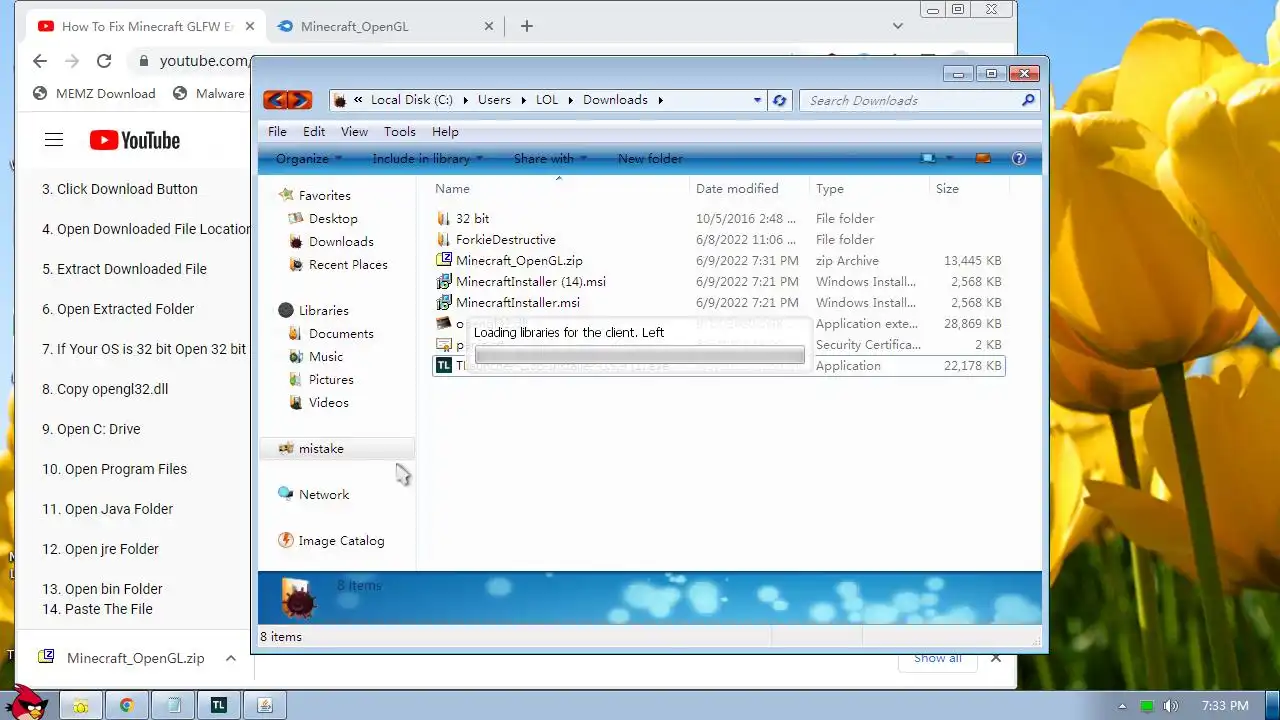Image resolution: width=1280 pixels, height=720 pixels.
Task: Click the search magnifier in Explorer
Action: (x=1028, y=100)
